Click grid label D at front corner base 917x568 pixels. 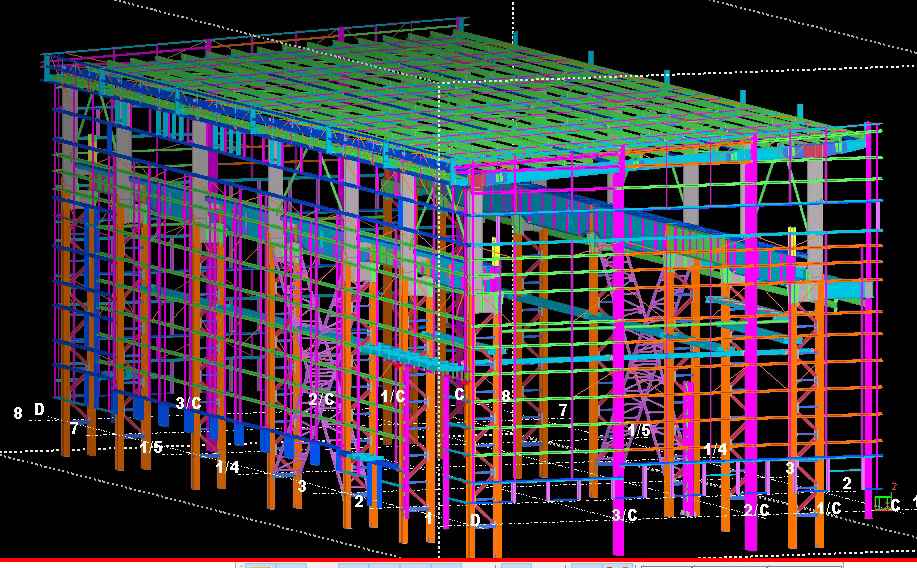pyautogui.click(x=475, y=520)
